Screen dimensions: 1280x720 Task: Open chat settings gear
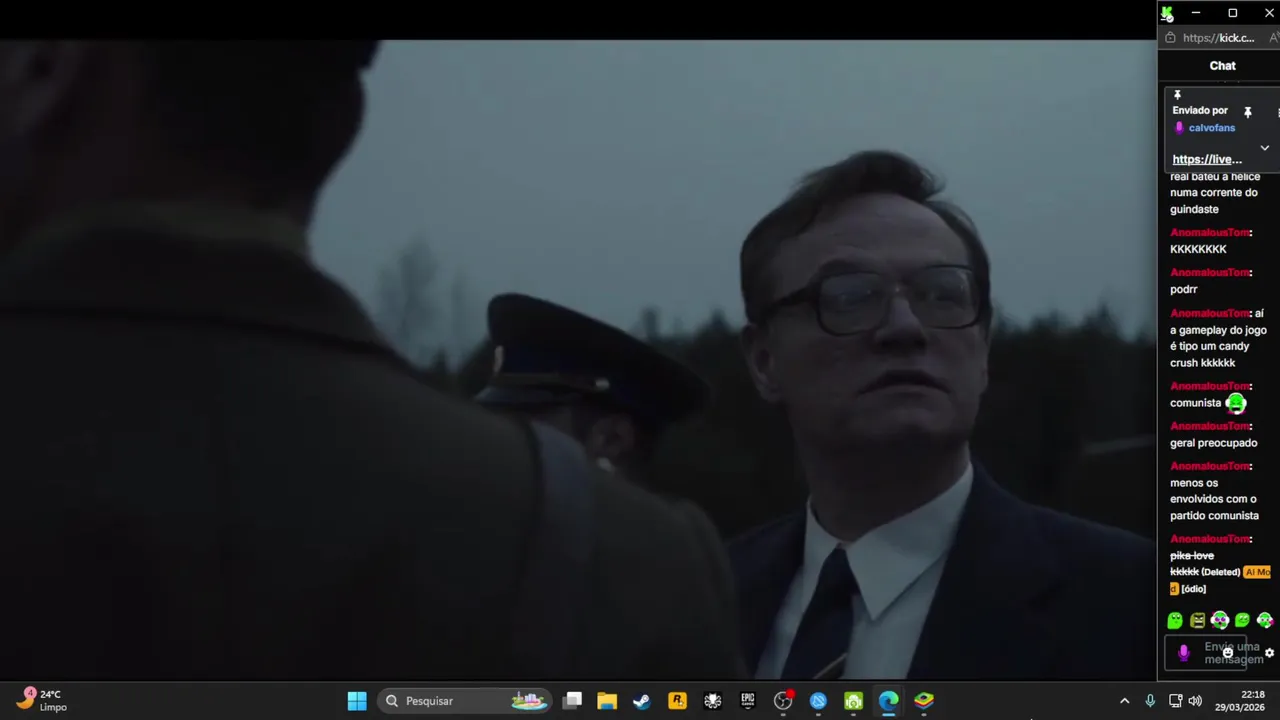click(1269, 653)
